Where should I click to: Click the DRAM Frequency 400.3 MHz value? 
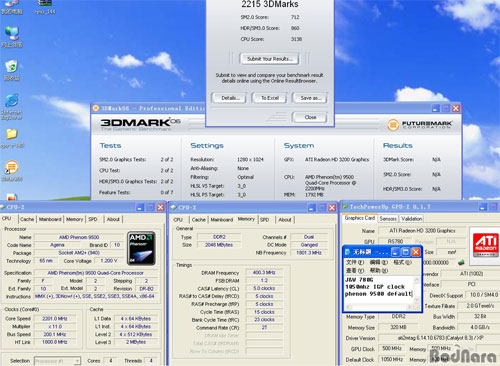coord(264,273)
